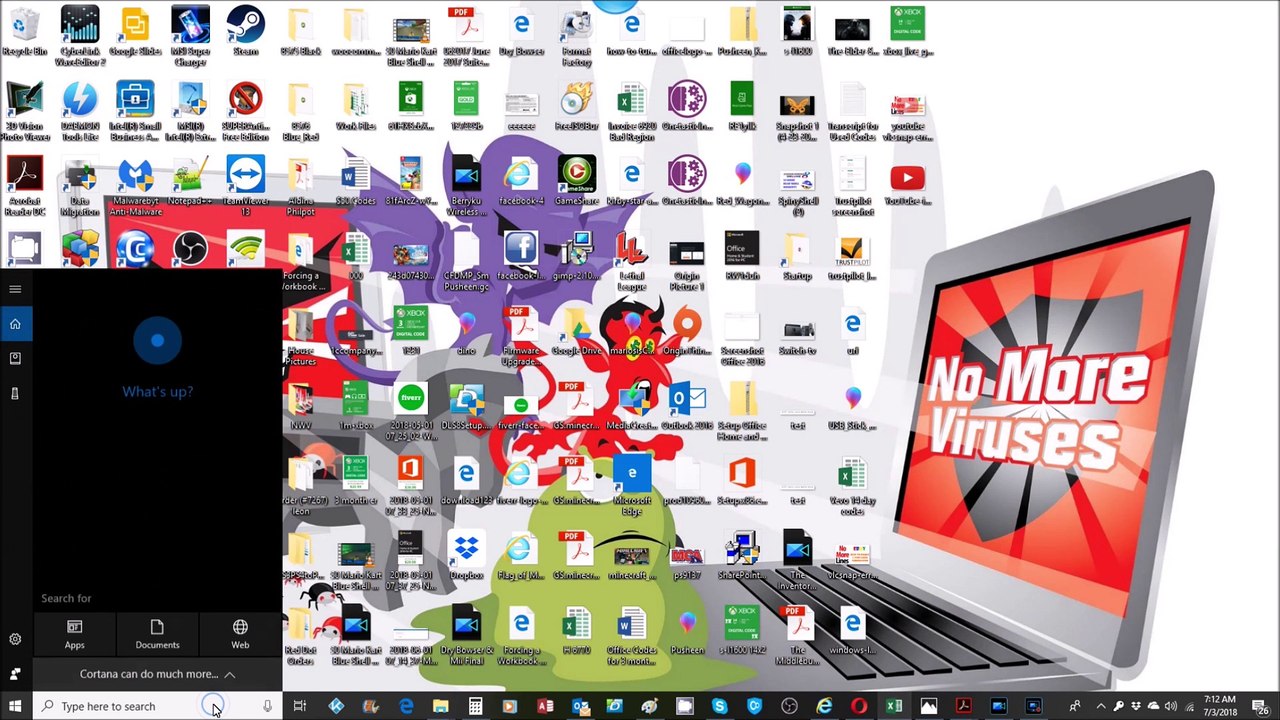1280x720 pixels.
Task: Select the Steam desktop shortcut
Action: click(245, 32)
